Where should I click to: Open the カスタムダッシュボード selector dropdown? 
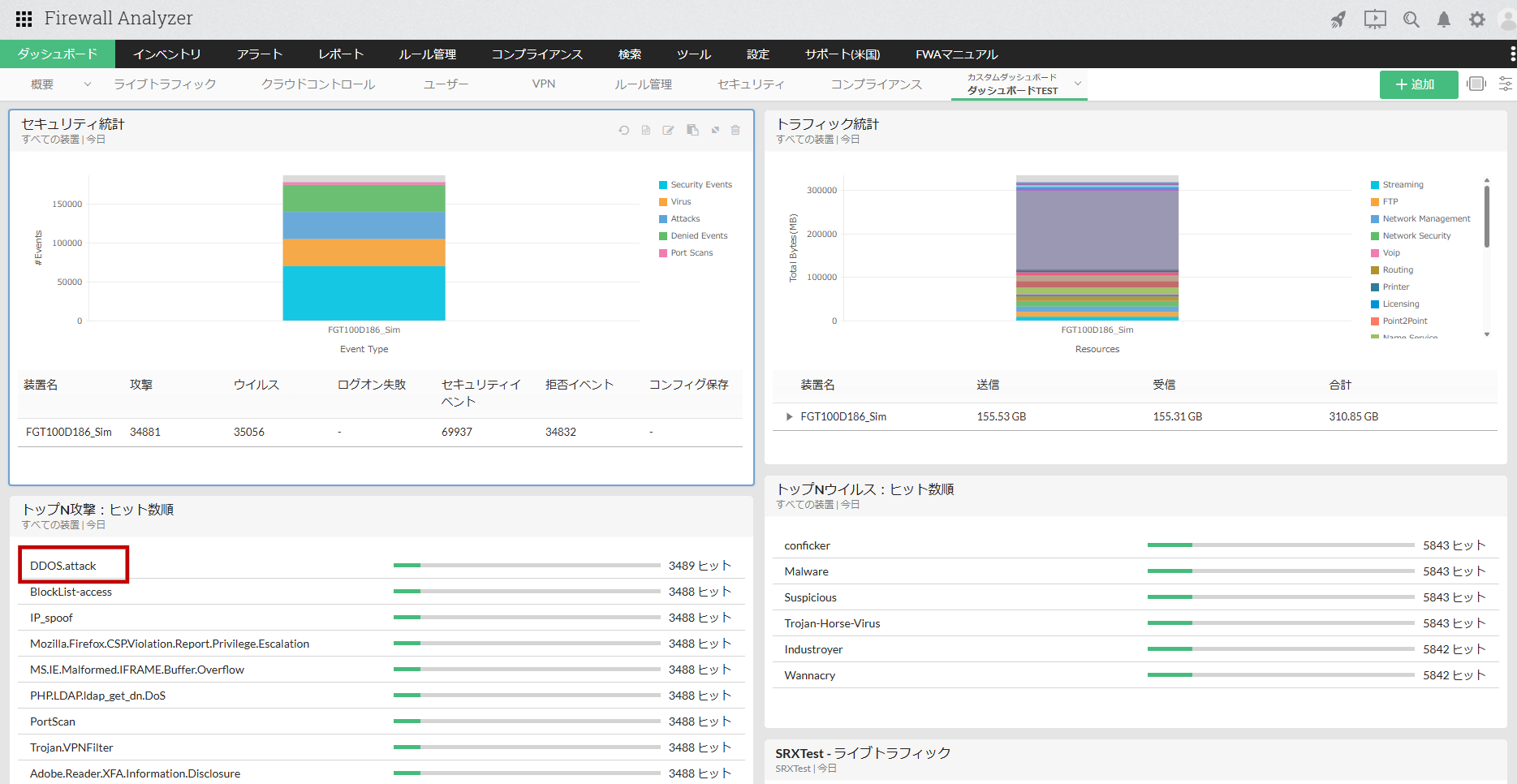pyautogui.click(x=1078, y=84)
